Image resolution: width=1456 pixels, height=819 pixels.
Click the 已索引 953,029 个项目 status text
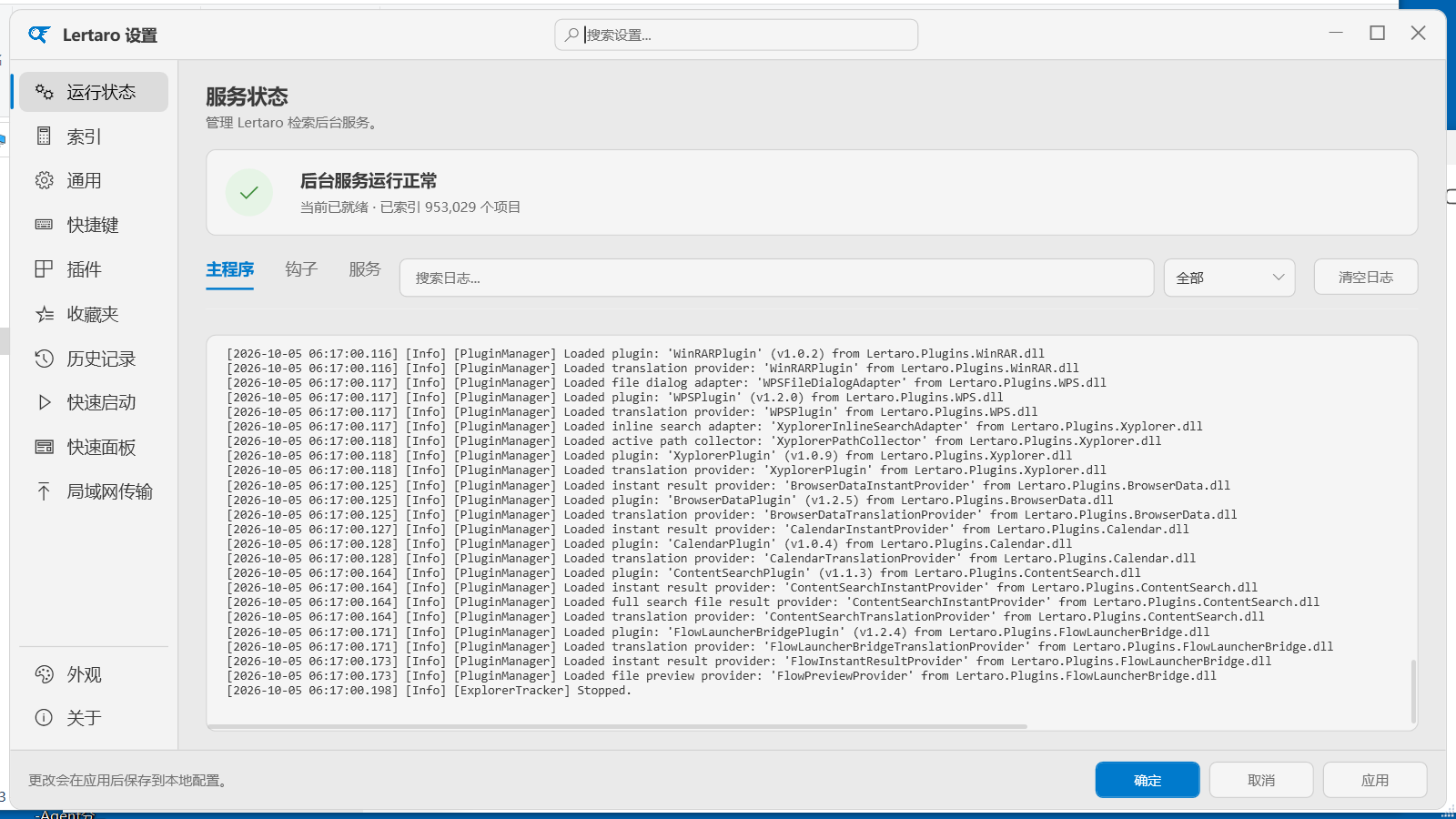(x=450, y=207)
